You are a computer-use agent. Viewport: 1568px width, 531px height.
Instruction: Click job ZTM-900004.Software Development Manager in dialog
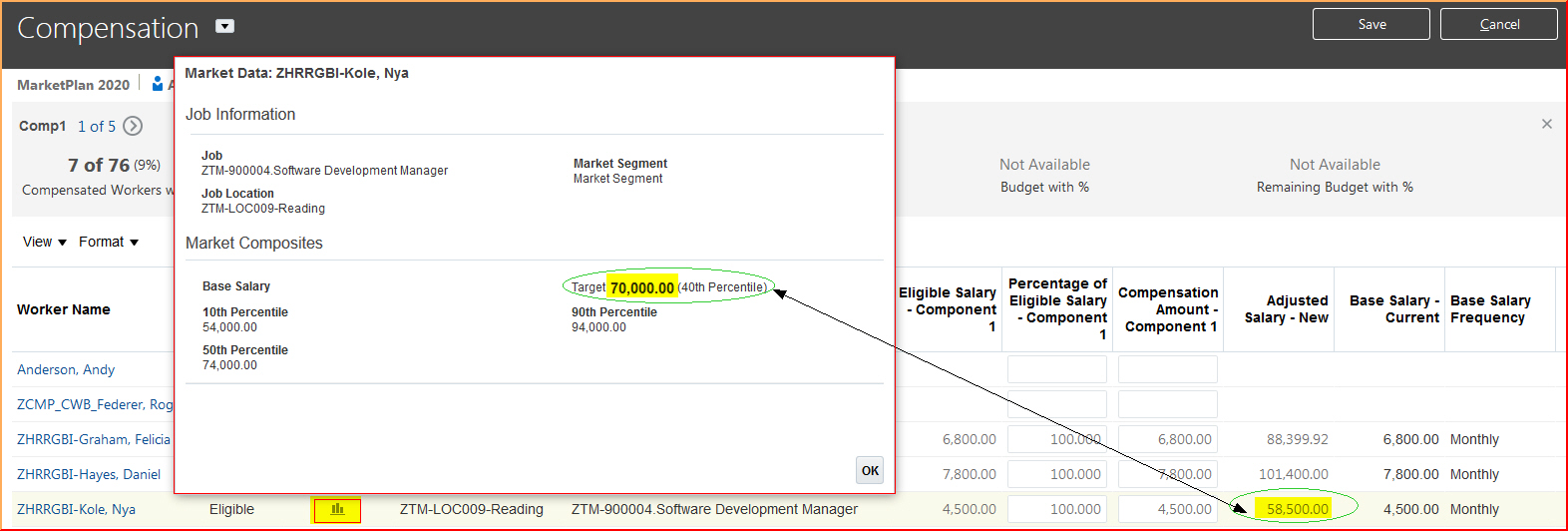(324, 171)
